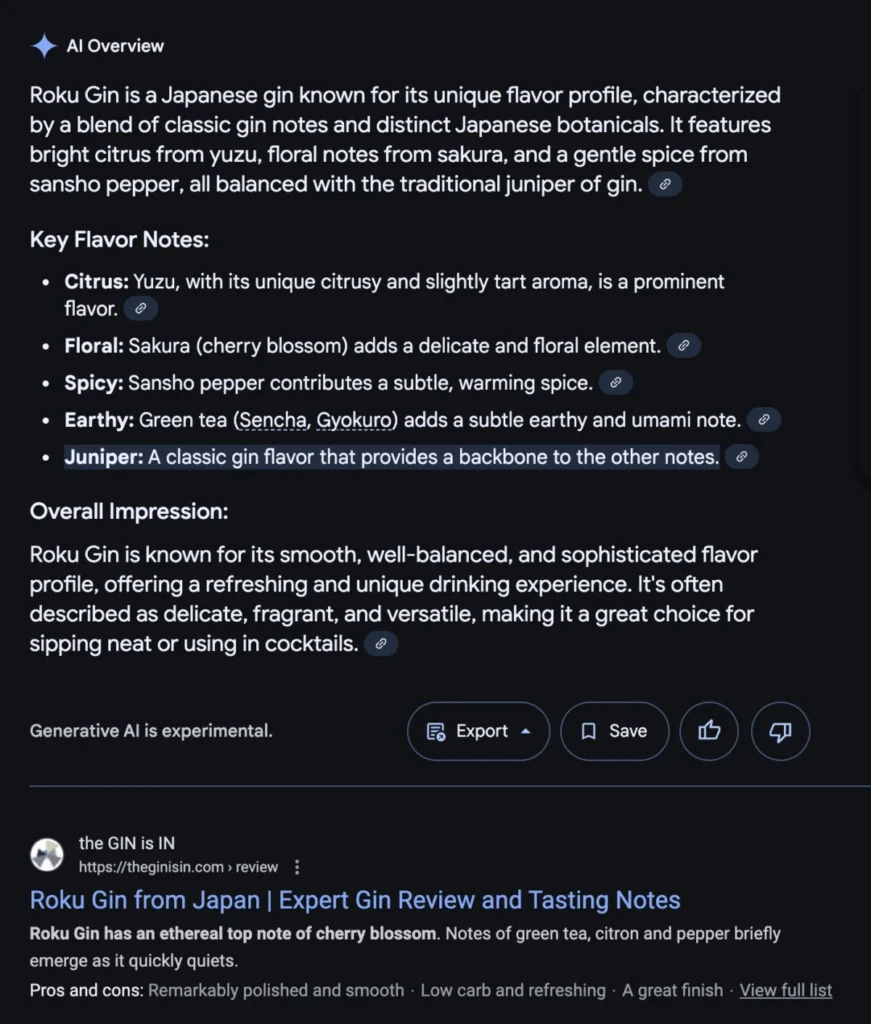Click the GIN is IN site favicon
This screenshot has width=871, height=1024.
pos(47,855)
